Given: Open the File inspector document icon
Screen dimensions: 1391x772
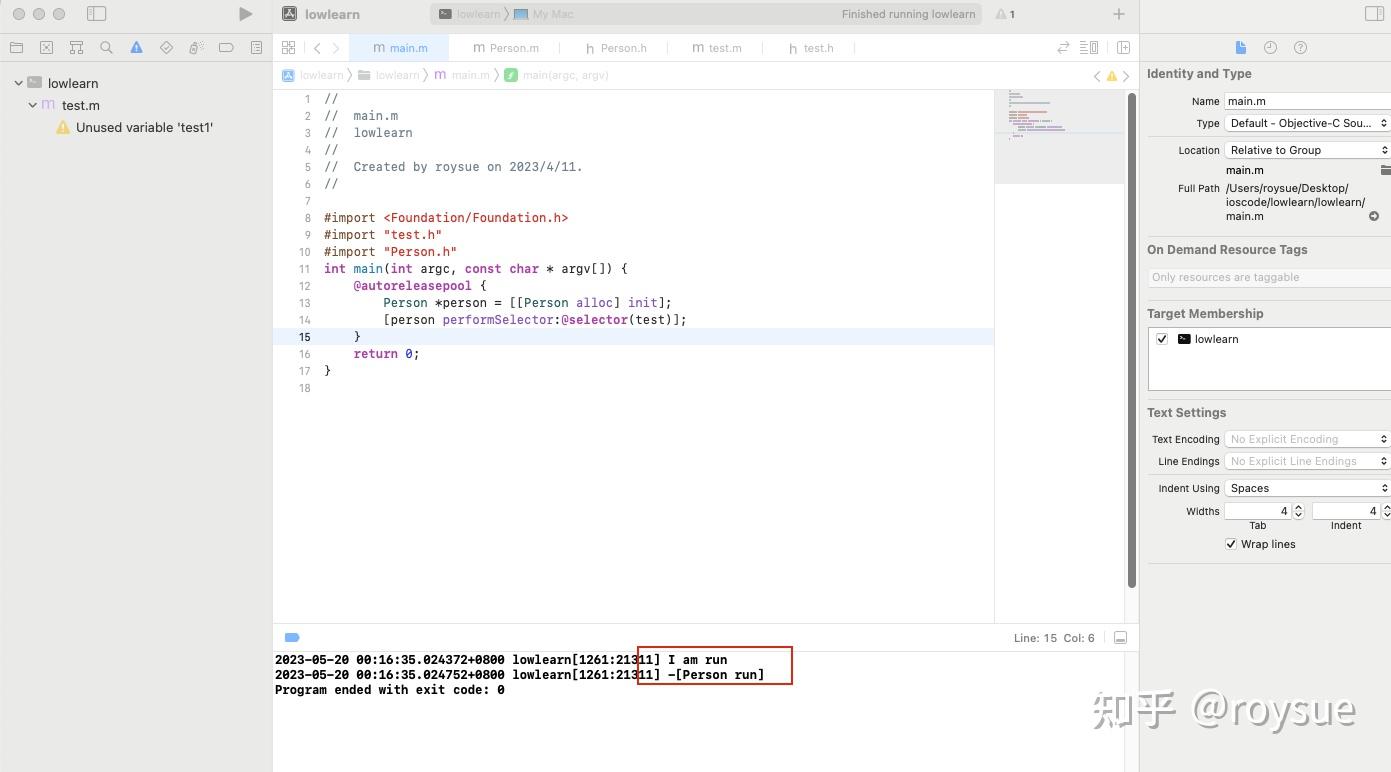Looking at the screenshot, I should click(x=1240, y=47).
